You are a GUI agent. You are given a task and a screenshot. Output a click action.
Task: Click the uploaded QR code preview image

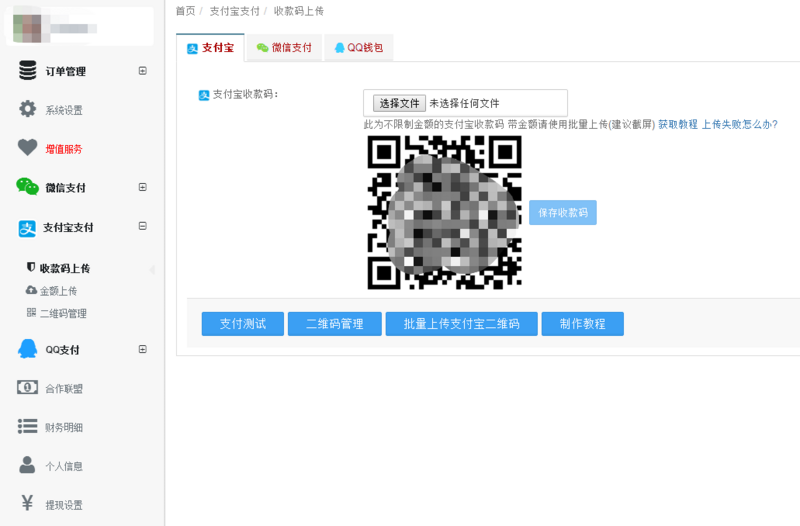click(x=444, y=212)
